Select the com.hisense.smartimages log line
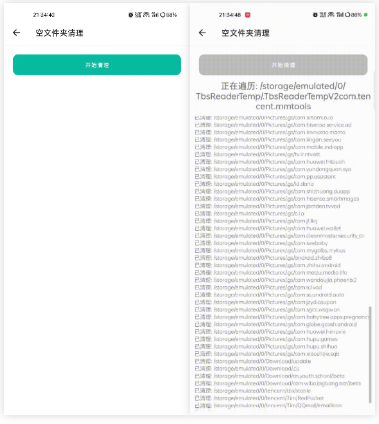379x424 pixels. (x=277, y=199)
